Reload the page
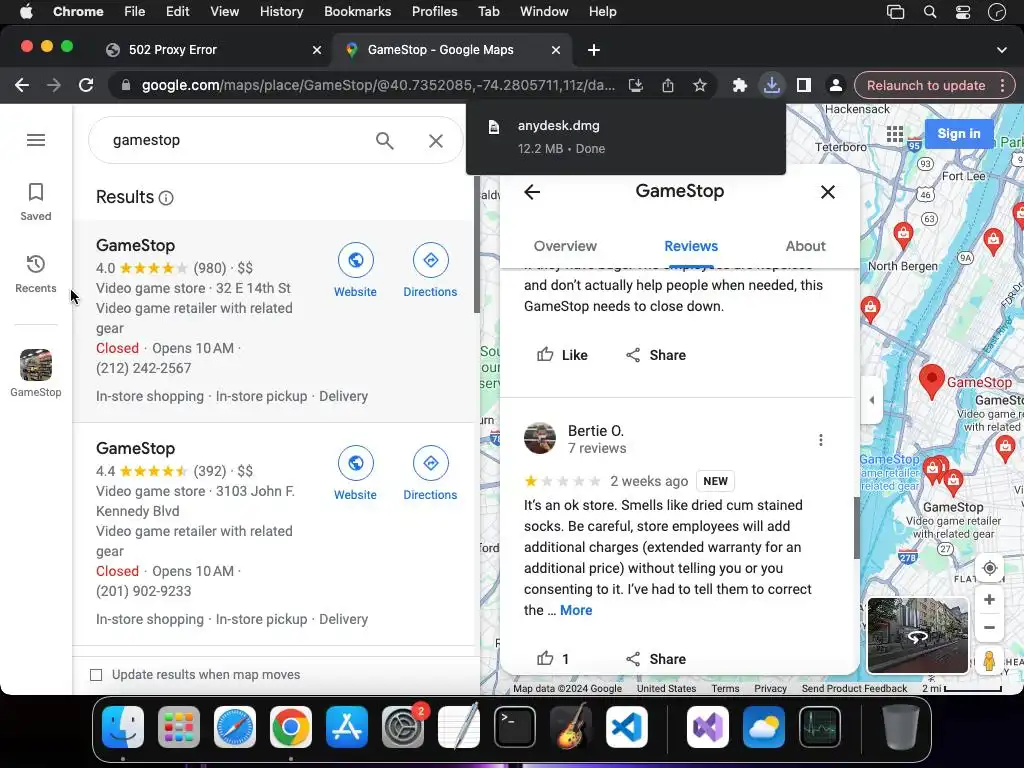This screenshot has width=1024, height=768. 86,86
